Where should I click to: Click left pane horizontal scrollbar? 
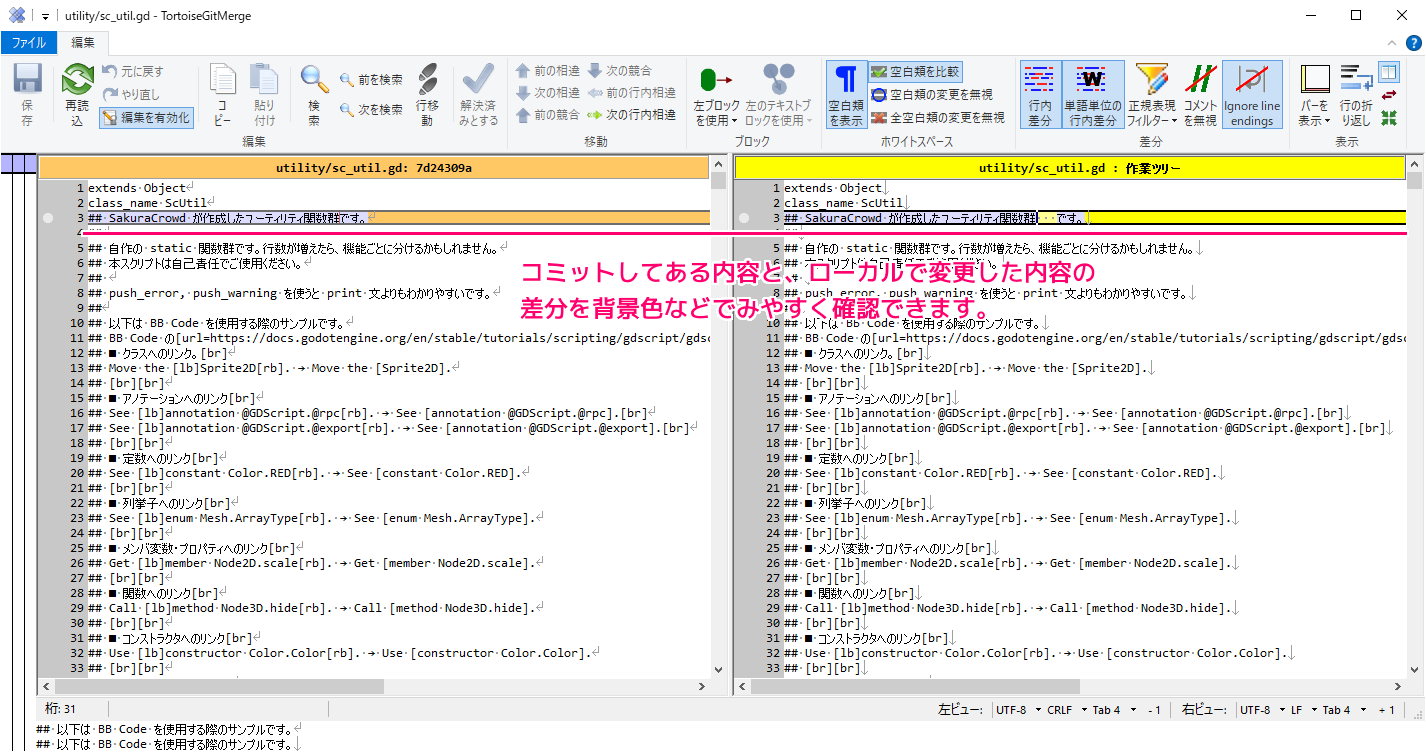pyautogui.click(x=375, y=687)
